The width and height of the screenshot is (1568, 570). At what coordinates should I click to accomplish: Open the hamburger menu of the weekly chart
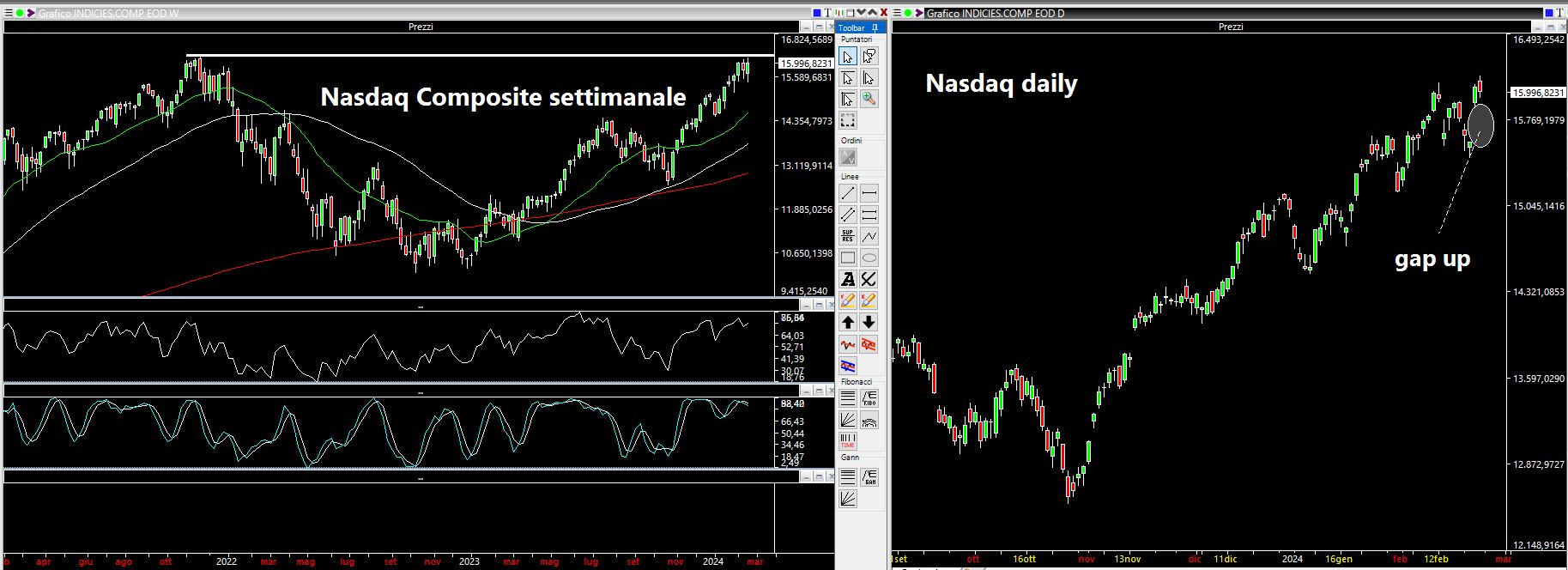8,13
